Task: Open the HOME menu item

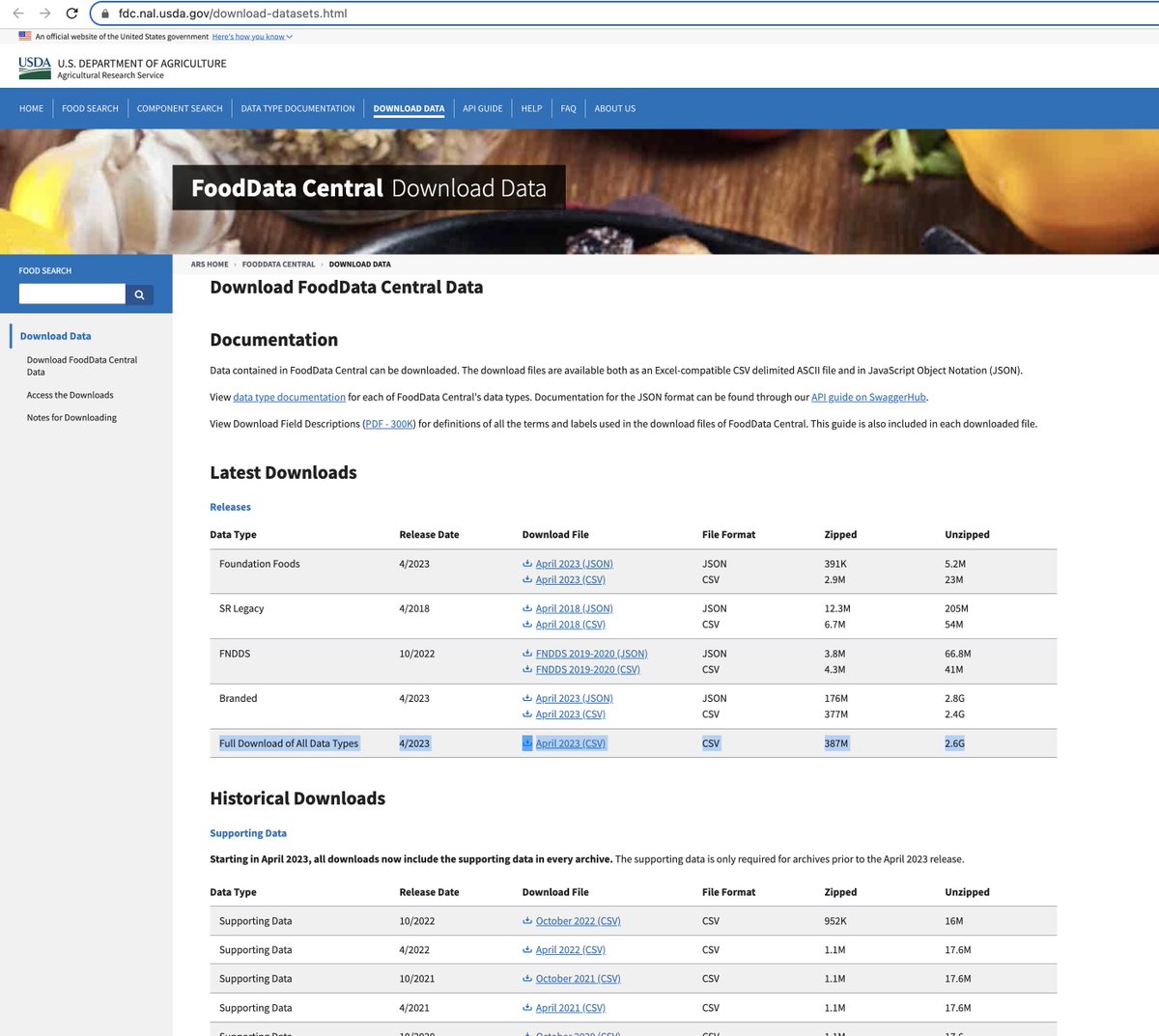Action: point(31,109)
